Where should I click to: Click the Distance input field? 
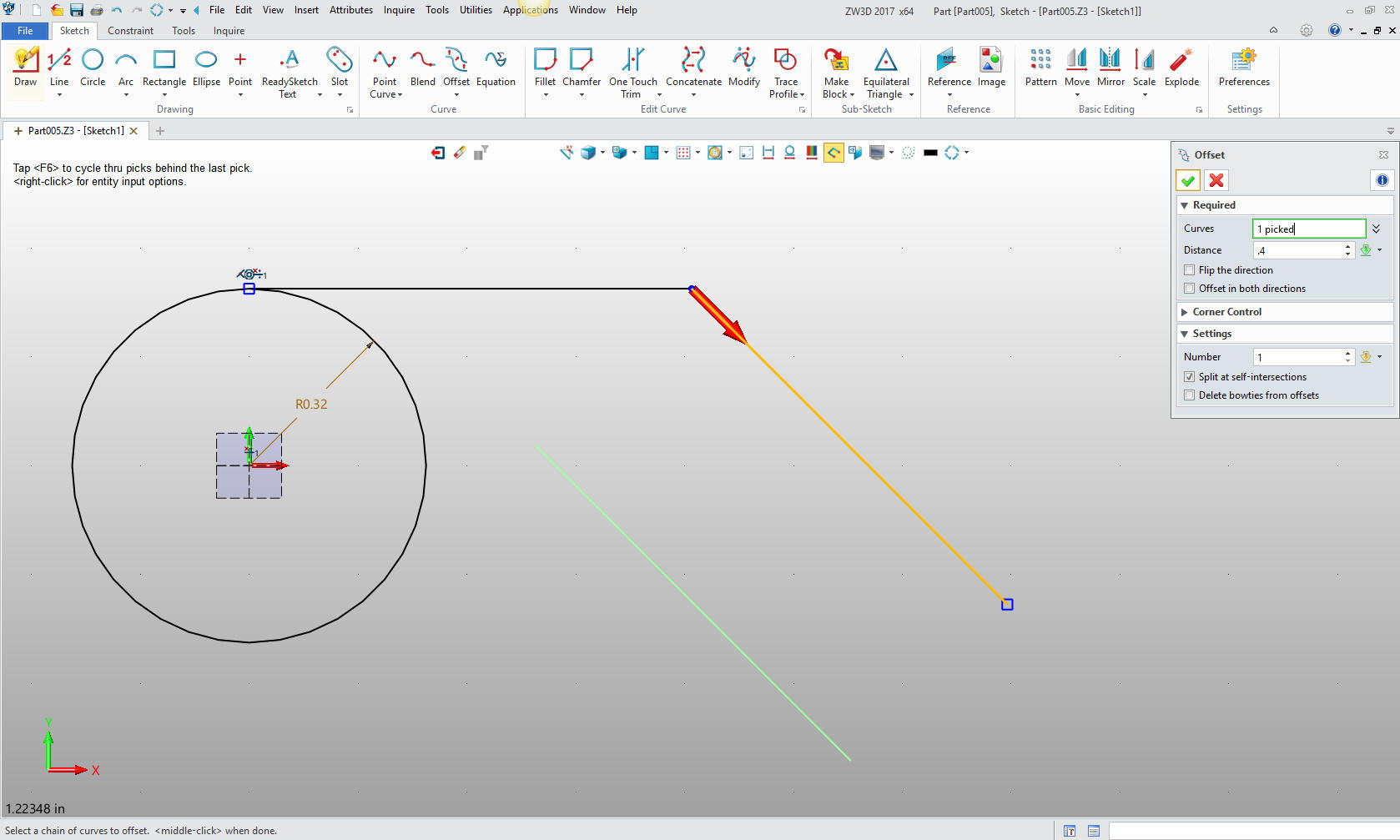tap(1297, 250)
